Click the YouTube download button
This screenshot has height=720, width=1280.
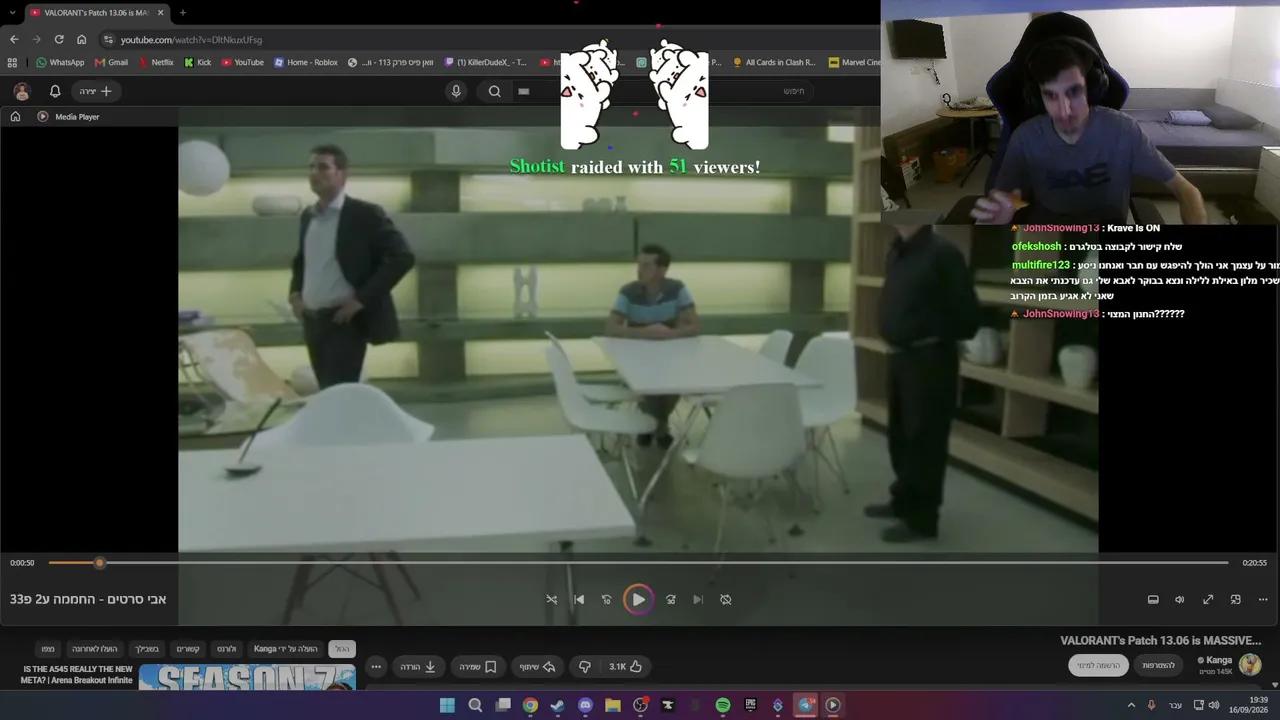[418, 666]
